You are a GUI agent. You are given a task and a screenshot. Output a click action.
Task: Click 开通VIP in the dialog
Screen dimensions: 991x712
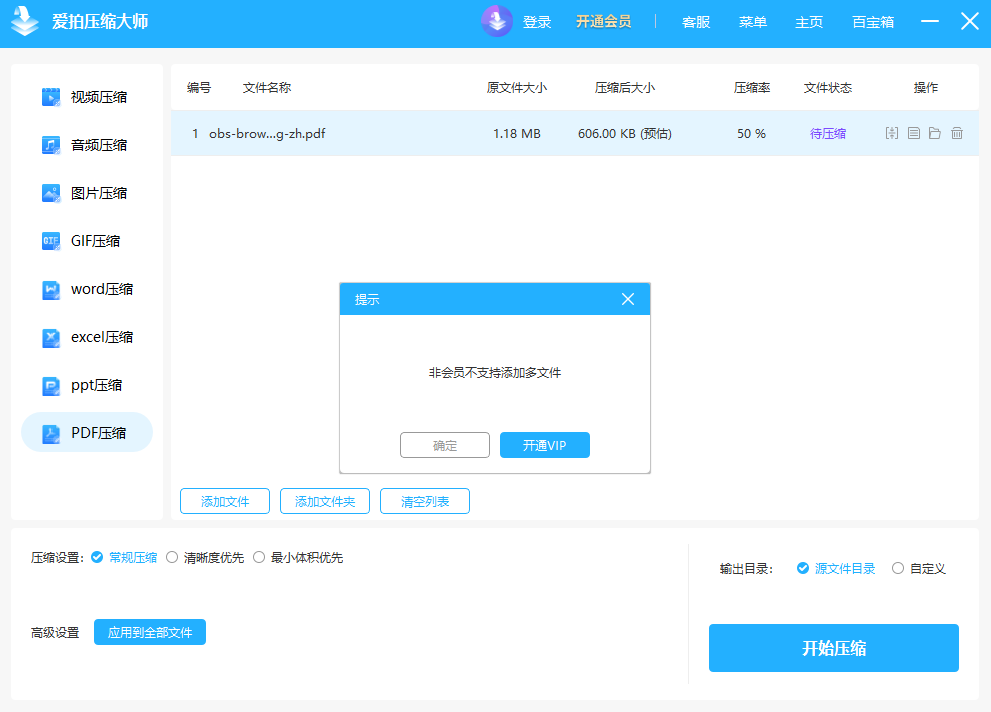pos(544,445)
